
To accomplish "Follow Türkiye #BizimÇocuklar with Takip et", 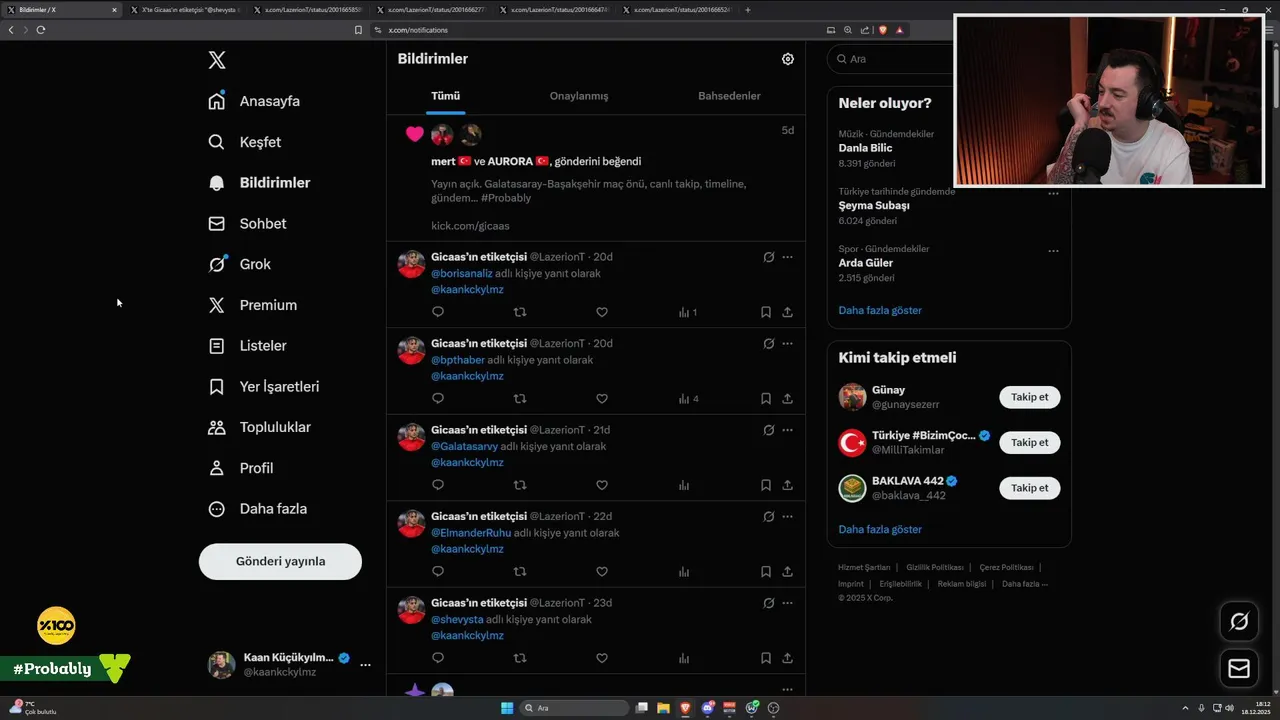I will 1030,442.
